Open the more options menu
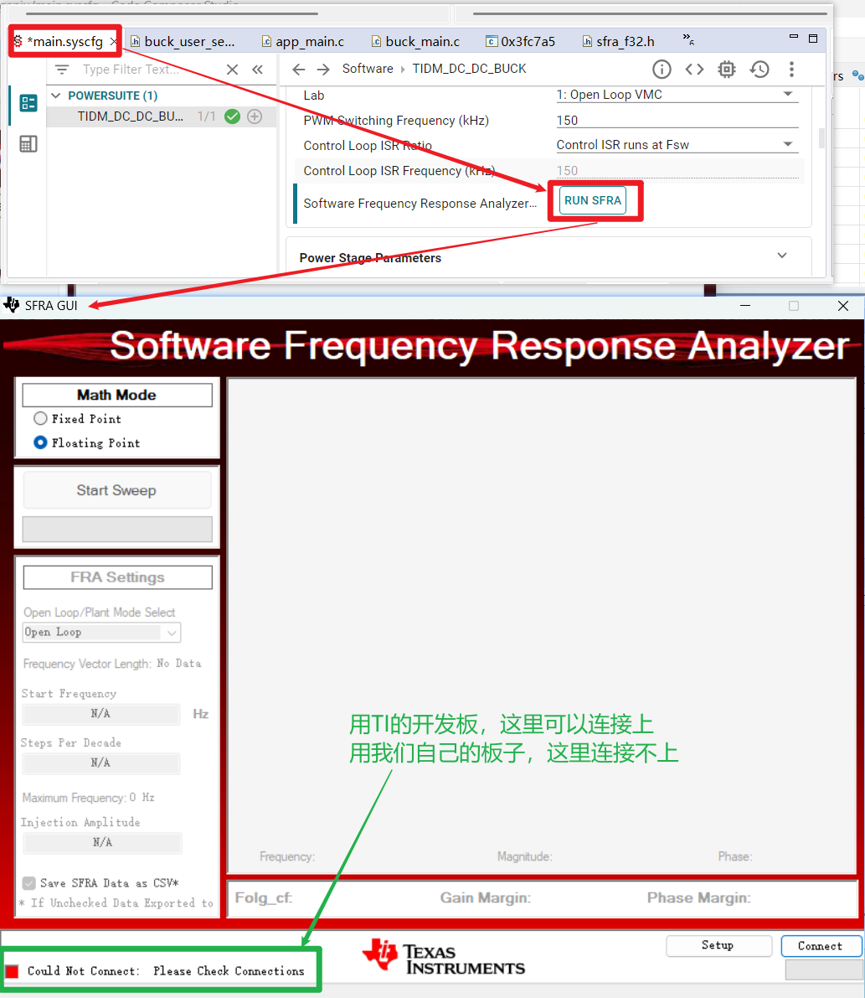This screenshot has height=998, width=865. pyautogui.click(x=792, y=69)
